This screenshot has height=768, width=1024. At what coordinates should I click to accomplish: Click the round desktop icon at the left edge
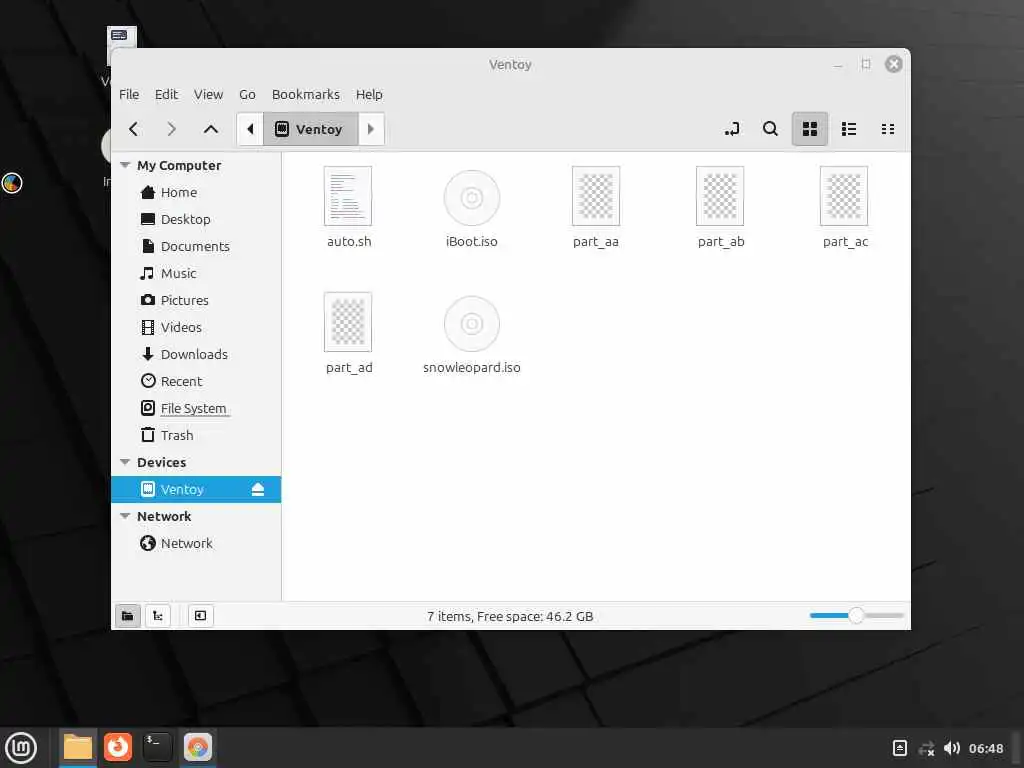(12, 183)
